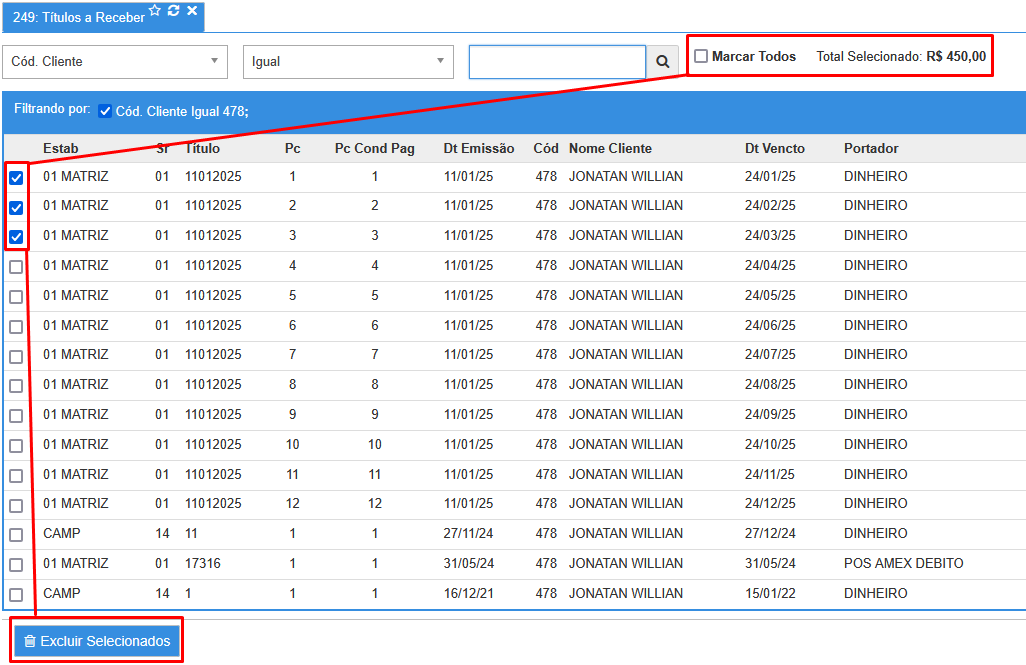Click emissão date 16/12/21 cell
The height and width of the screenshot is (665, 1026).
(x=468, y=594)
